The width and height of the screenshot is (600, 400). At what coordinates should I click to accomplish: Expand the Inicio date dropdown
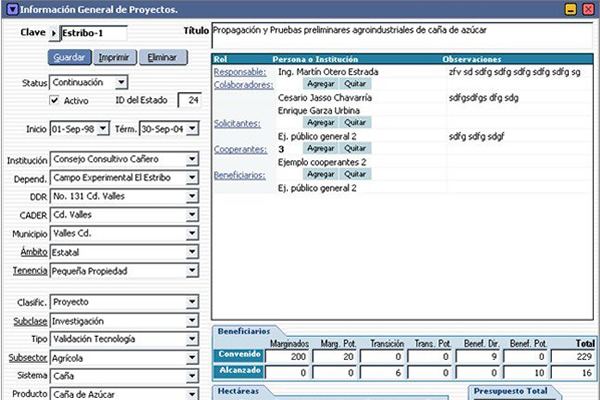[x=103, y=130]
